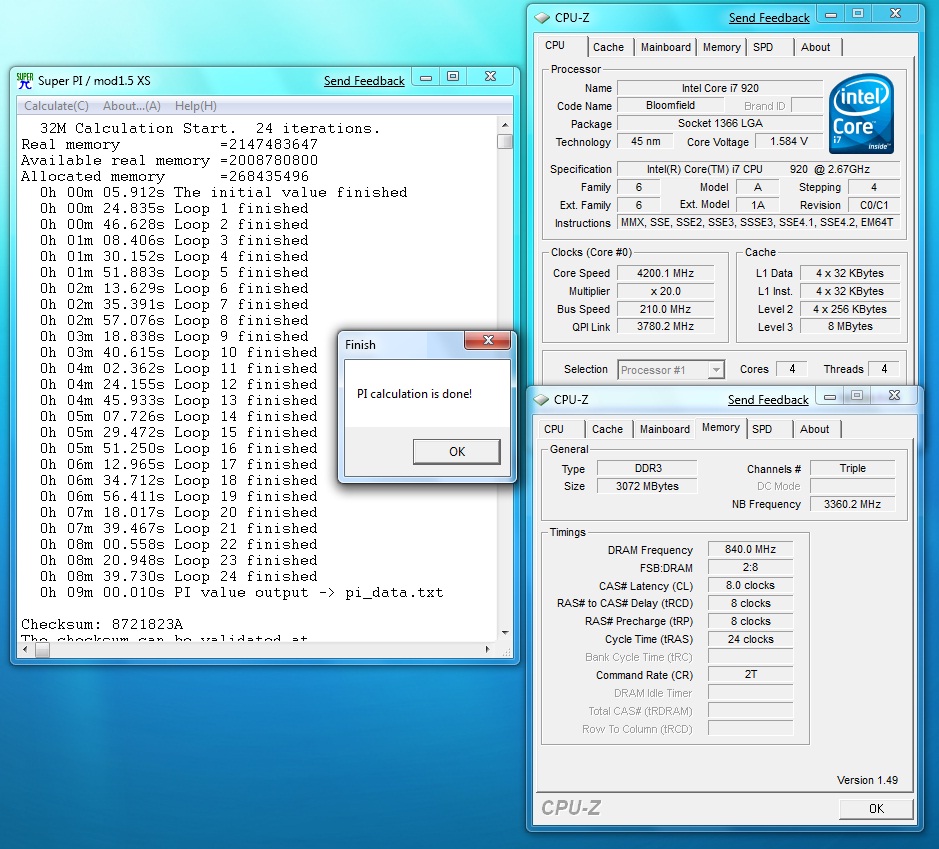Click the Cycle Time value 24 clocks

750,639
